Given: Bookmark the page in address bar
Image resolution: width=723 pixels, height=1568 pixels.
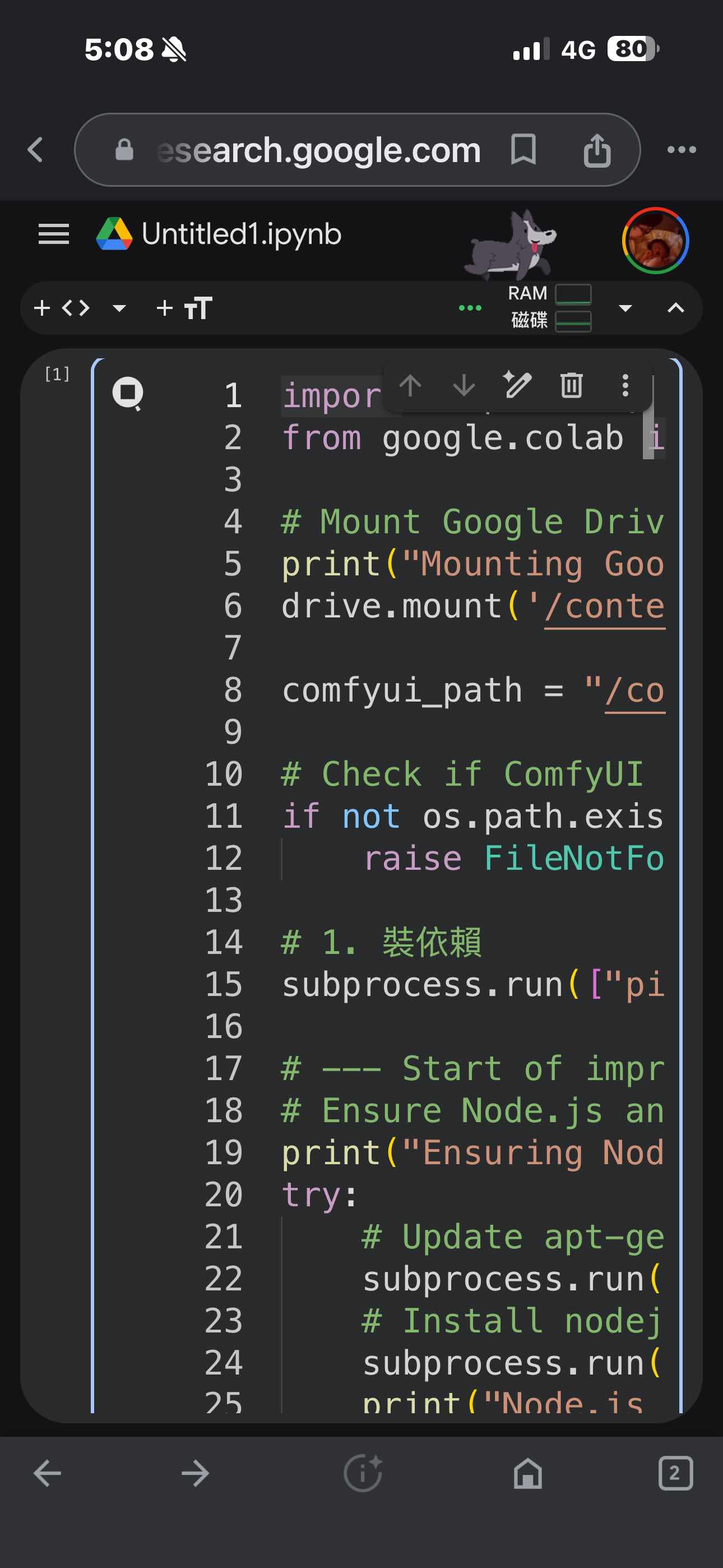Looking at the screenshot, I should click(x=523, y=150).
